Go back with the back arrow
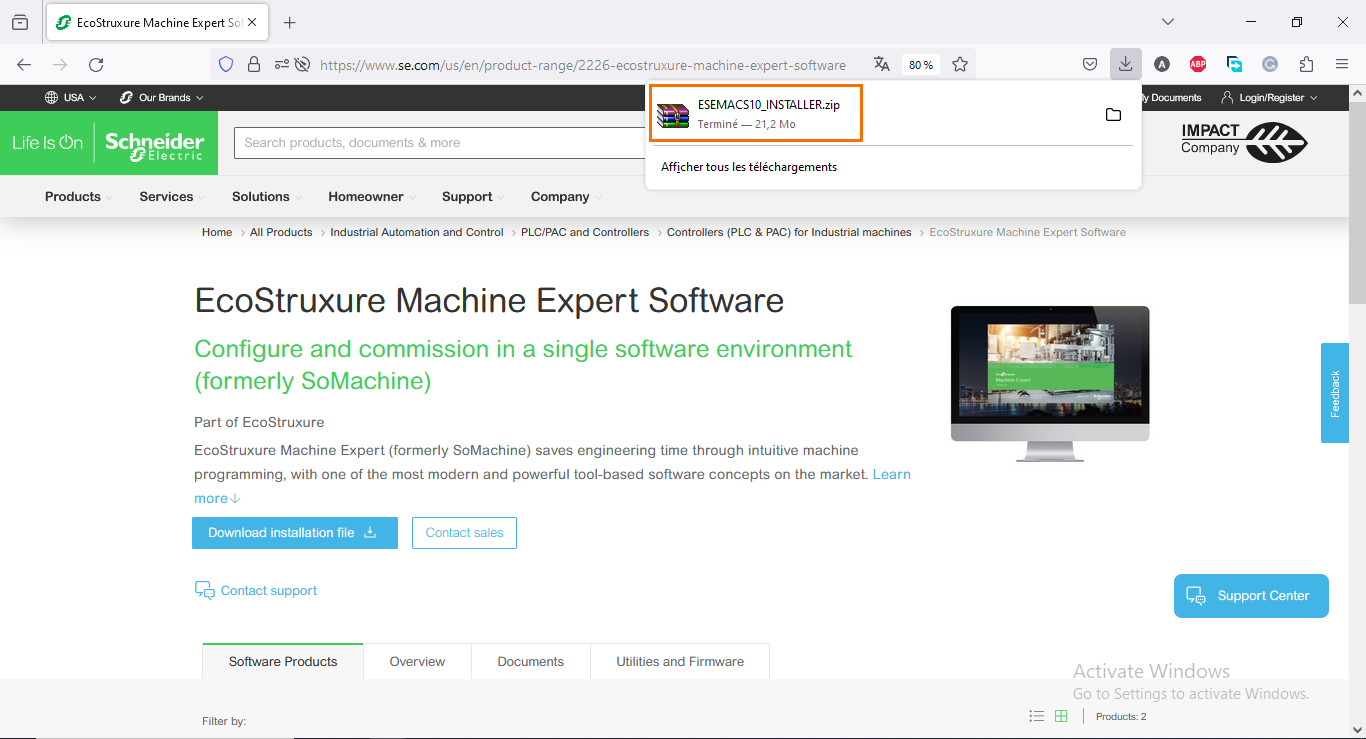The image size is (1366, 739). (x=24, y=64)
